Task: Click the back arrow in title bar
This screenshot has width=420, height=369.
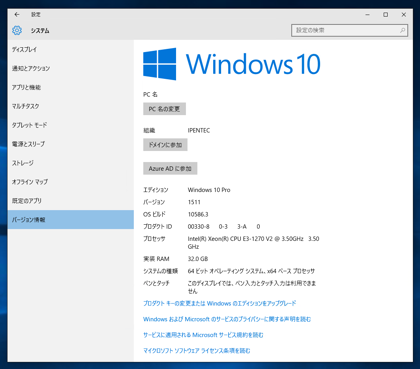Action: click(17, 15)
